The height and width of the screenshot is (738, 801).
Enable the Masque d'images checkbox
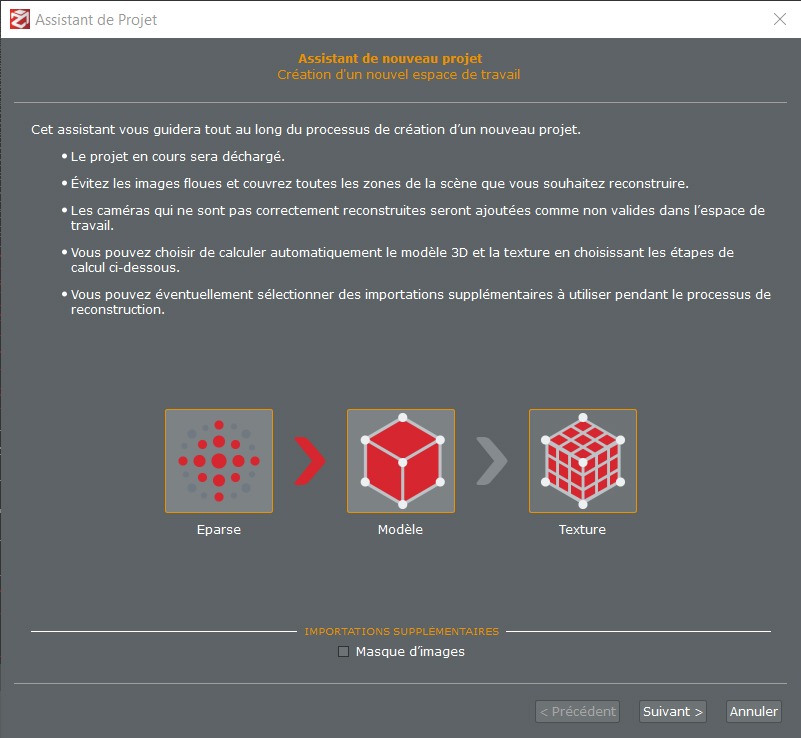click(343, 652)
